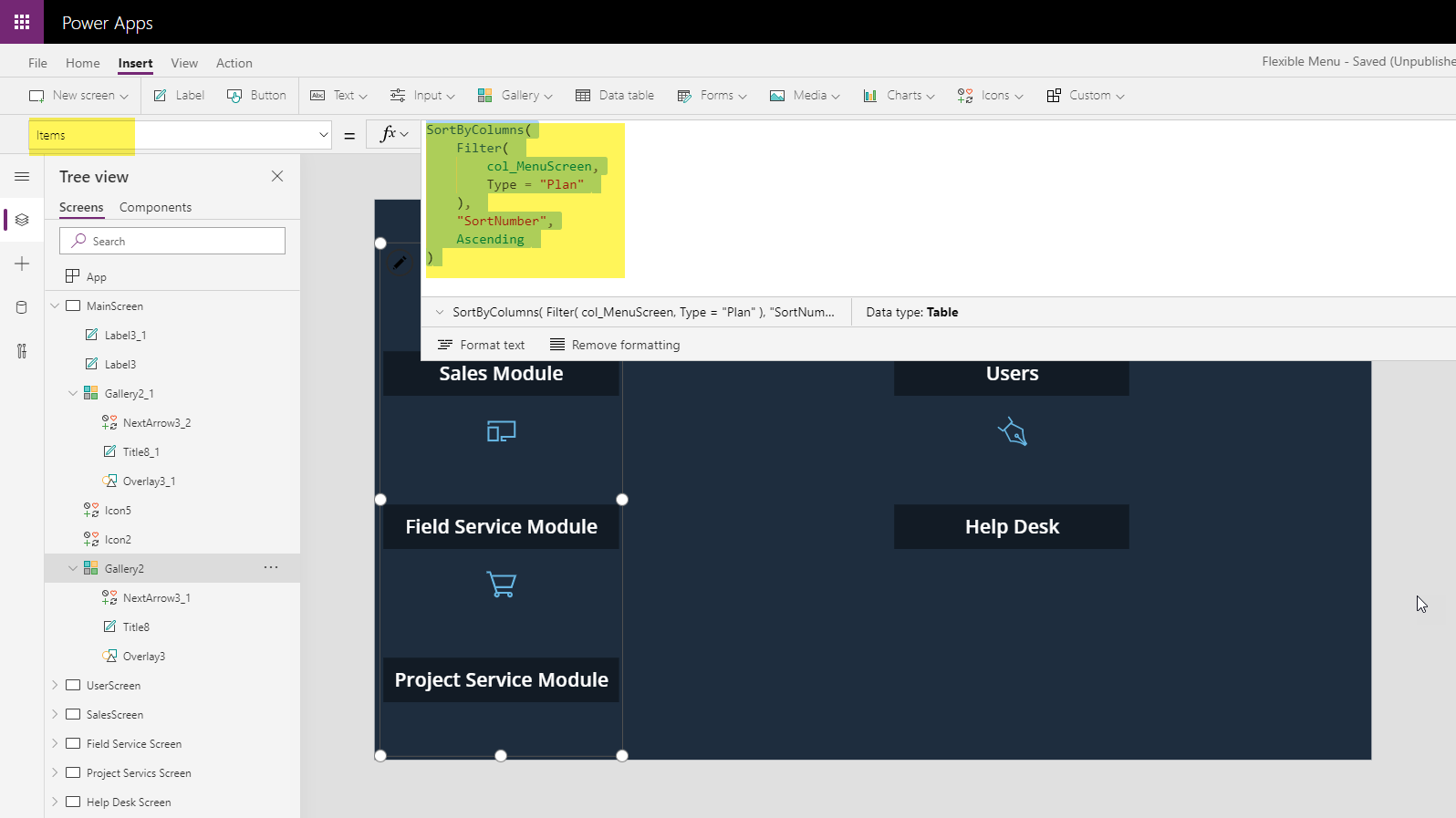This screenshot has height=818, width=1456.
Task: Click Remove formatting button
Action: tap(615, 345)
